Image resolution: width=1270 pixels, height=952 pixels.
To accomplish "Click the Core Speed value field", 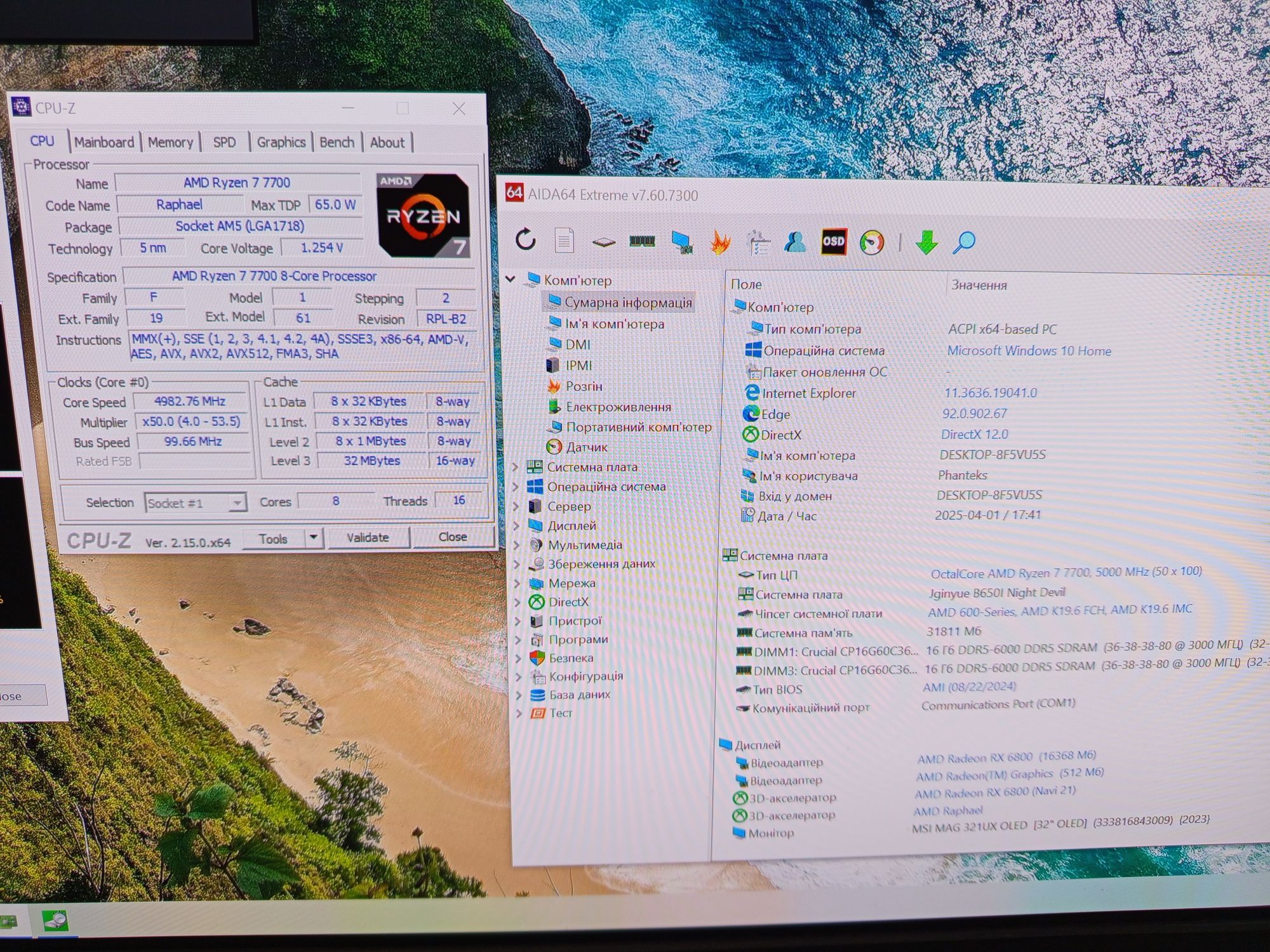I will click(190, 402).
